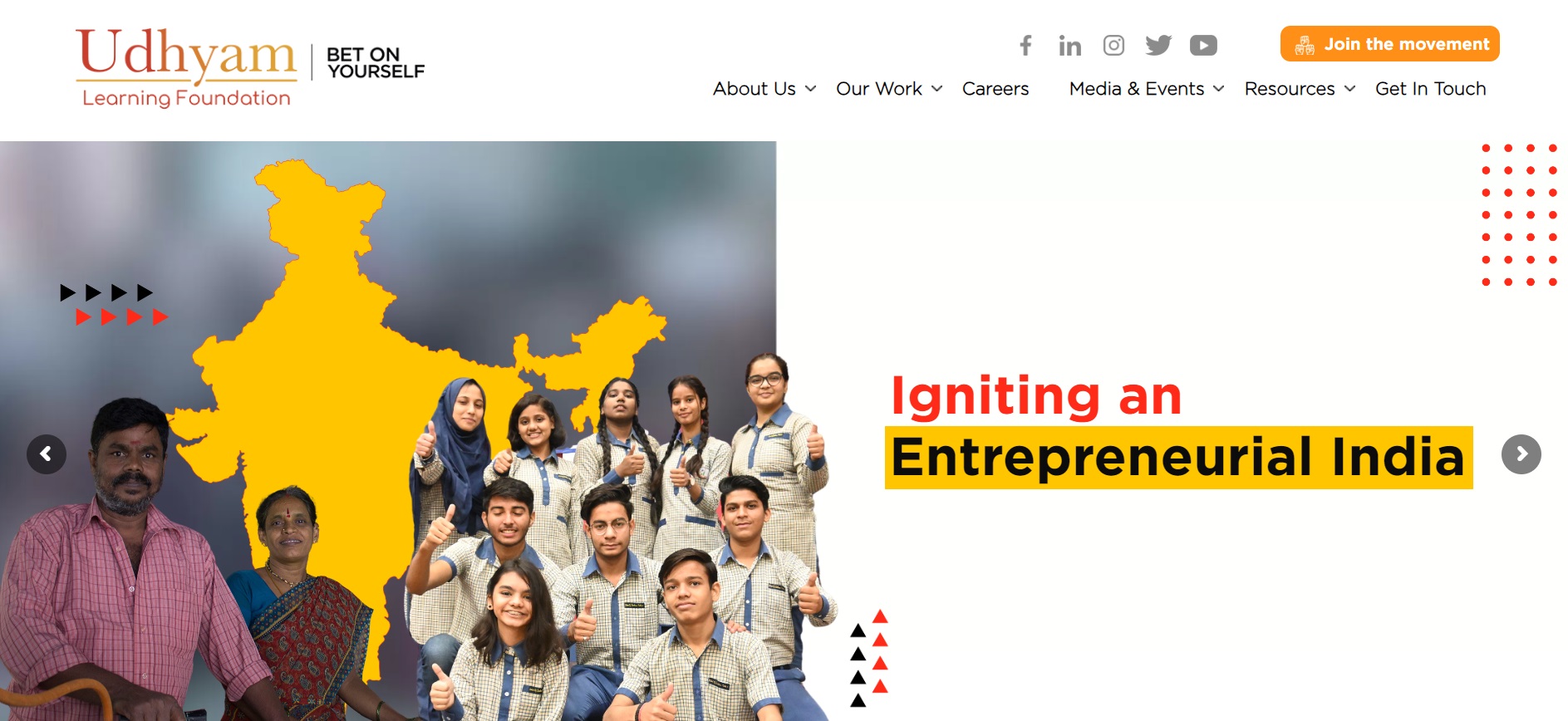Click the people icon inside Join button
The height and width of the screenshot is (721, 1568).
(x=1305, y=45)
